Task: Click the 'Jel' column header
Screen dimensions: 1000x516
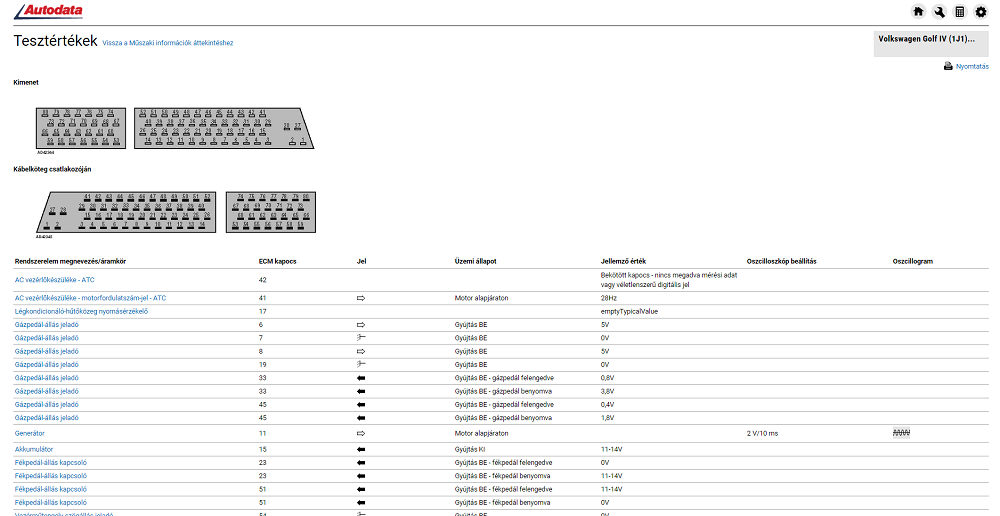Action: click(x=361, y=262)
